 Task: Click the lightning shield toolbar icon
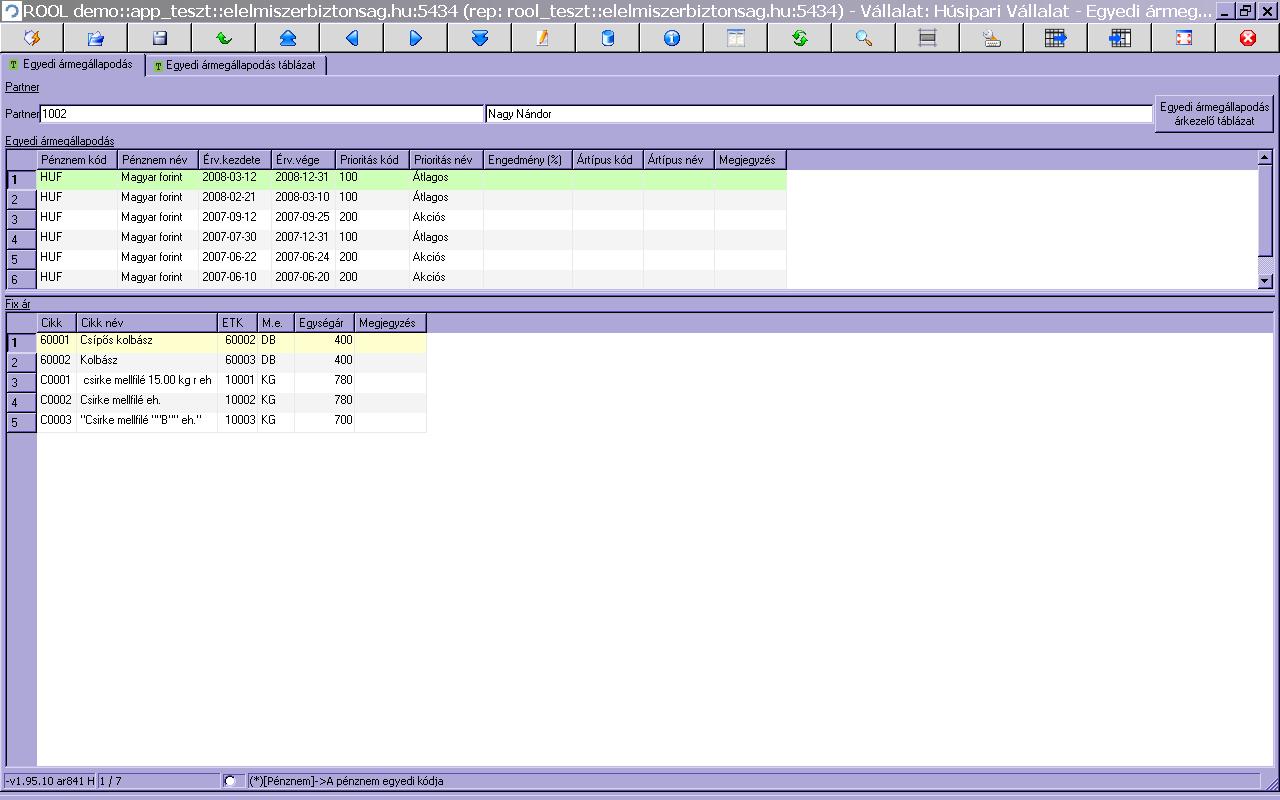(x=32, y=38)
